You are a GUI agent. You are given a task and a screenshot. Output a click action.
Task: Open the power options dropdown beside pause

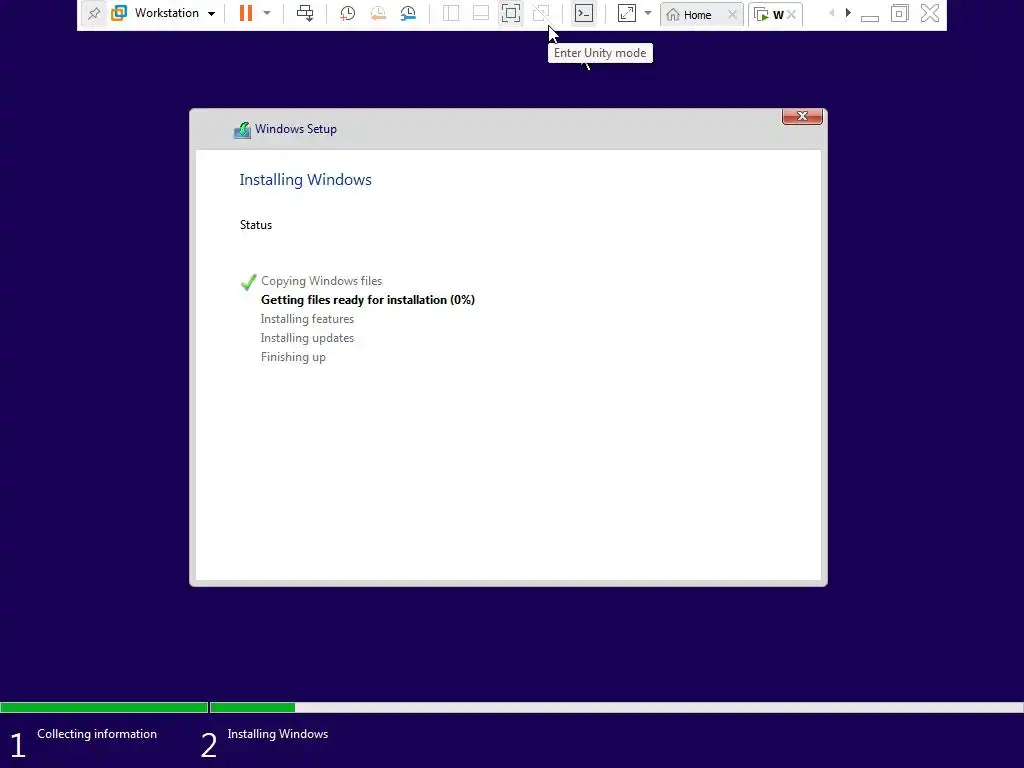click(267, 13)
